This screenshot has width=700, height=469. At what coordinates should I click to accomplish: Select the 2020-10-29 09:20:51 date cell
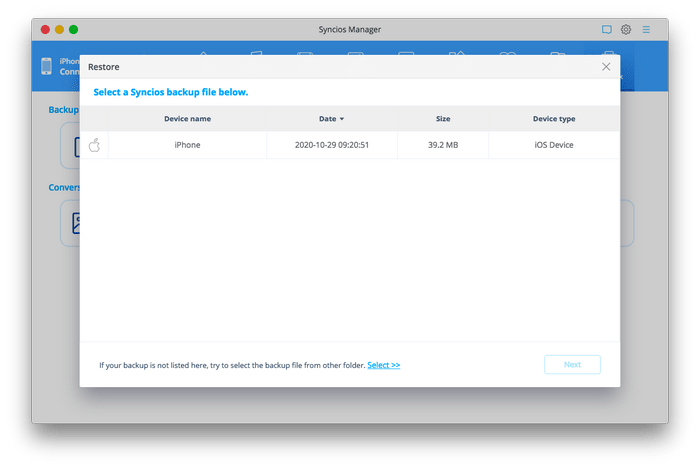(x=332, y=145)
